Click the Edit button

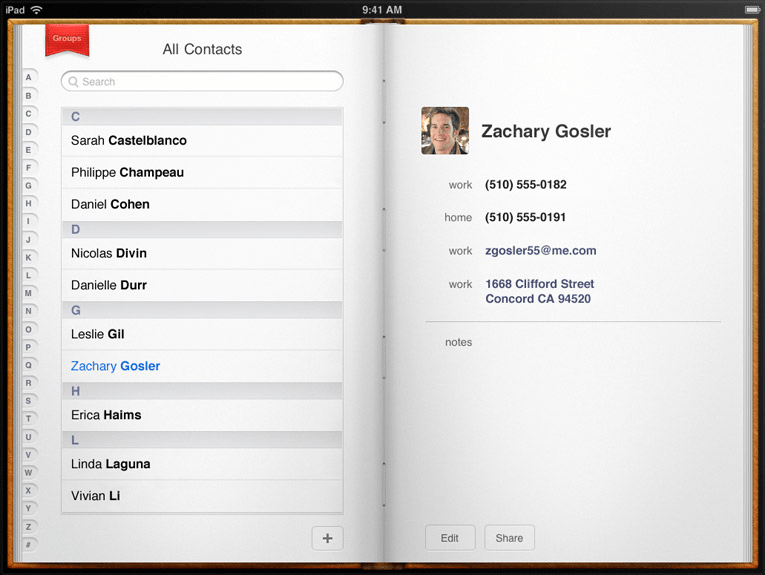(x=450, y=538)
